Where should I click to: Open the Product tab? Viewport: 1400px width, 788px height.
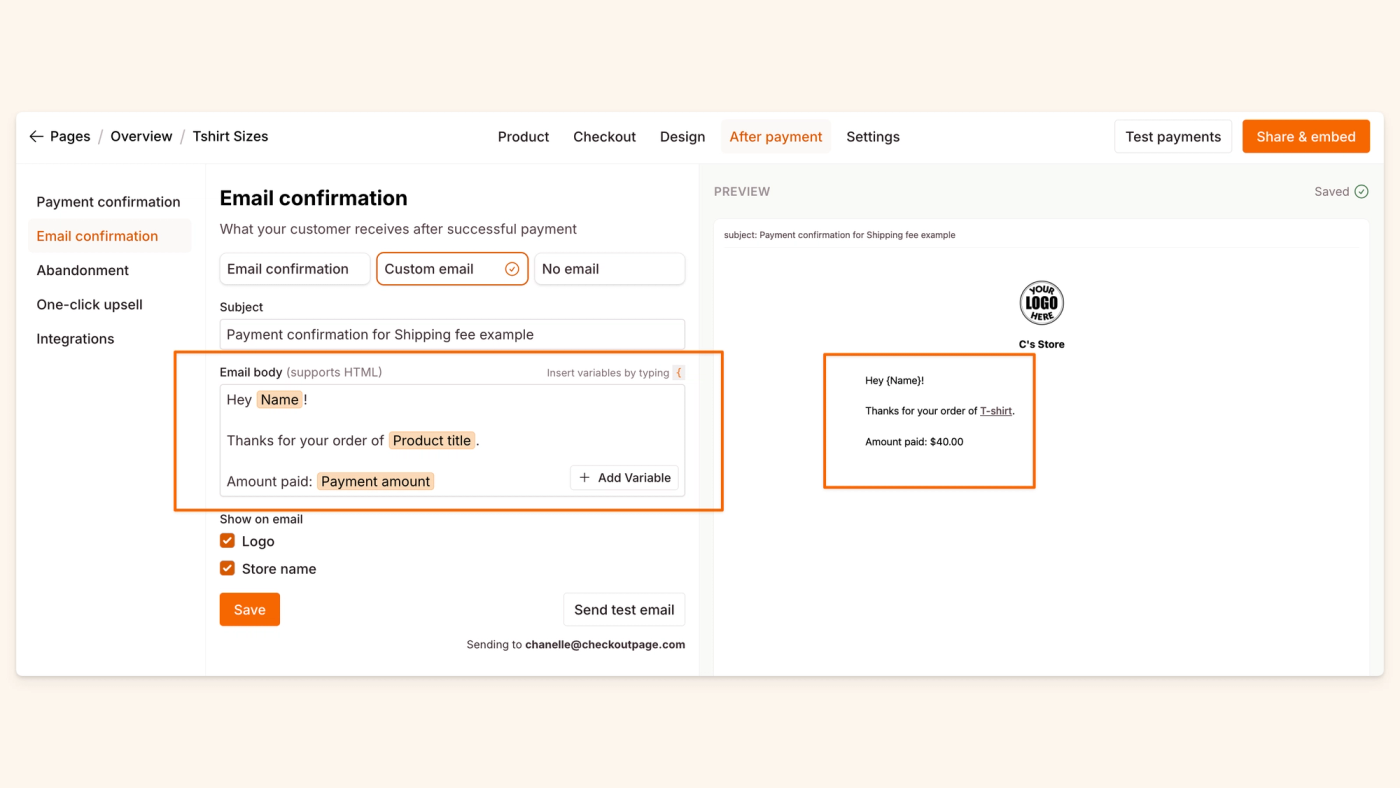pyautogui.click(x=523, y=137)
